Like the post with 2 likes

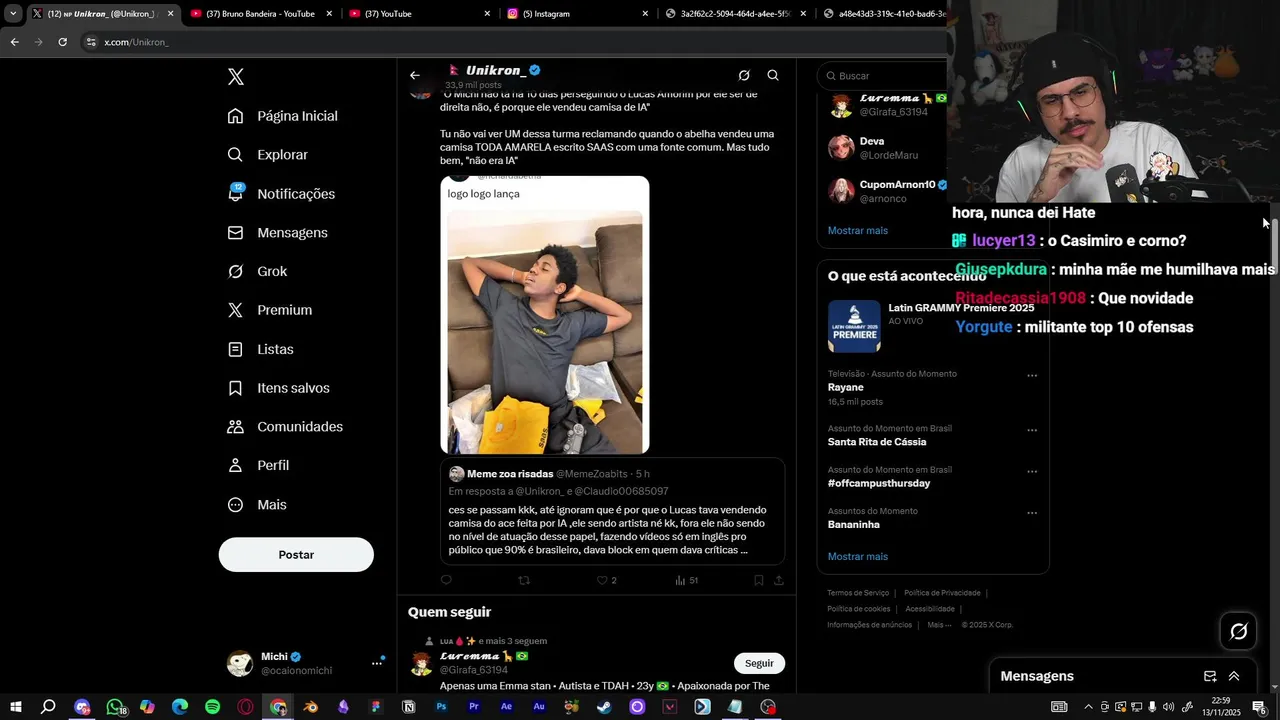(606, 580)
